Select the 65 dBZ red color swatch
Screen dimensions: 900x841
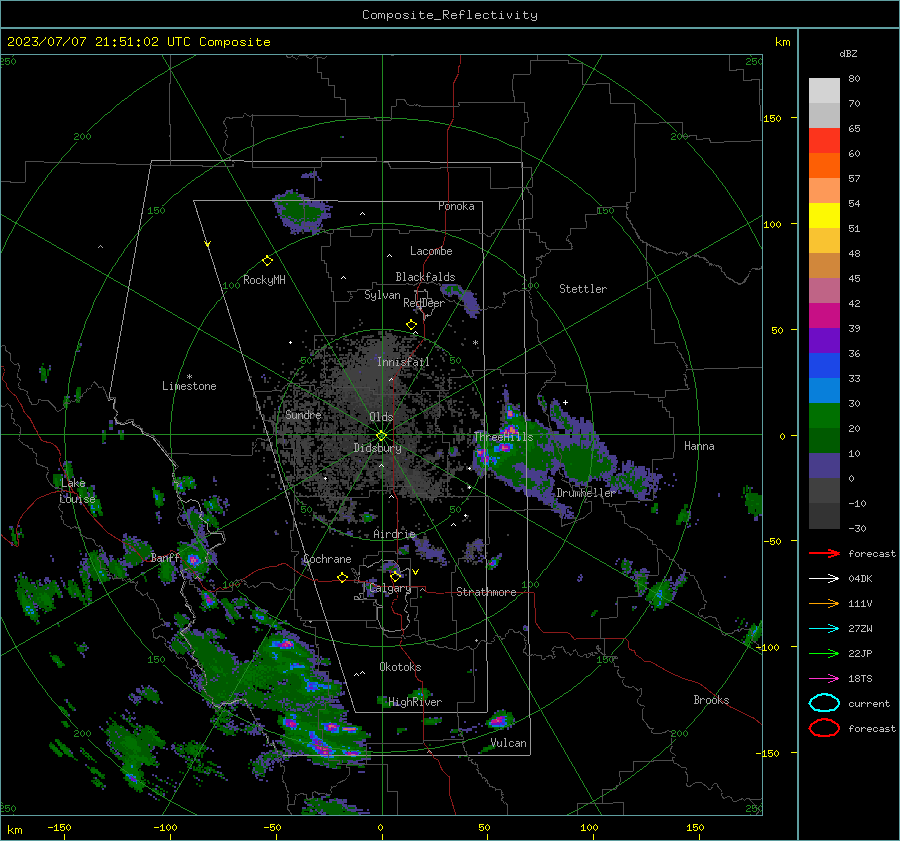coord(824,140)
